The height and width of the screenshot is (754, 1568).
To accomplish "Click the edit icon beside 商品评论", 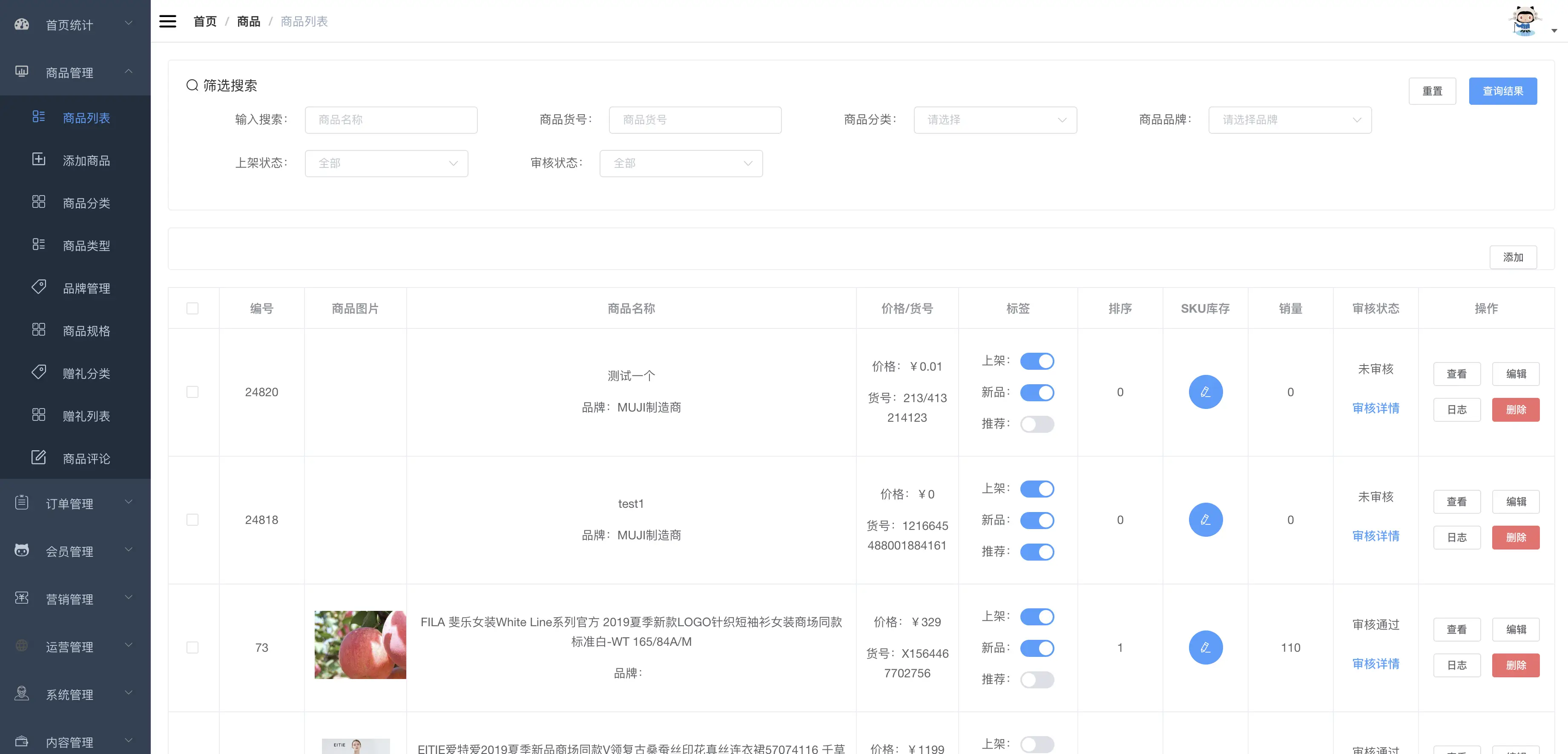I will (x=38, y=458).
